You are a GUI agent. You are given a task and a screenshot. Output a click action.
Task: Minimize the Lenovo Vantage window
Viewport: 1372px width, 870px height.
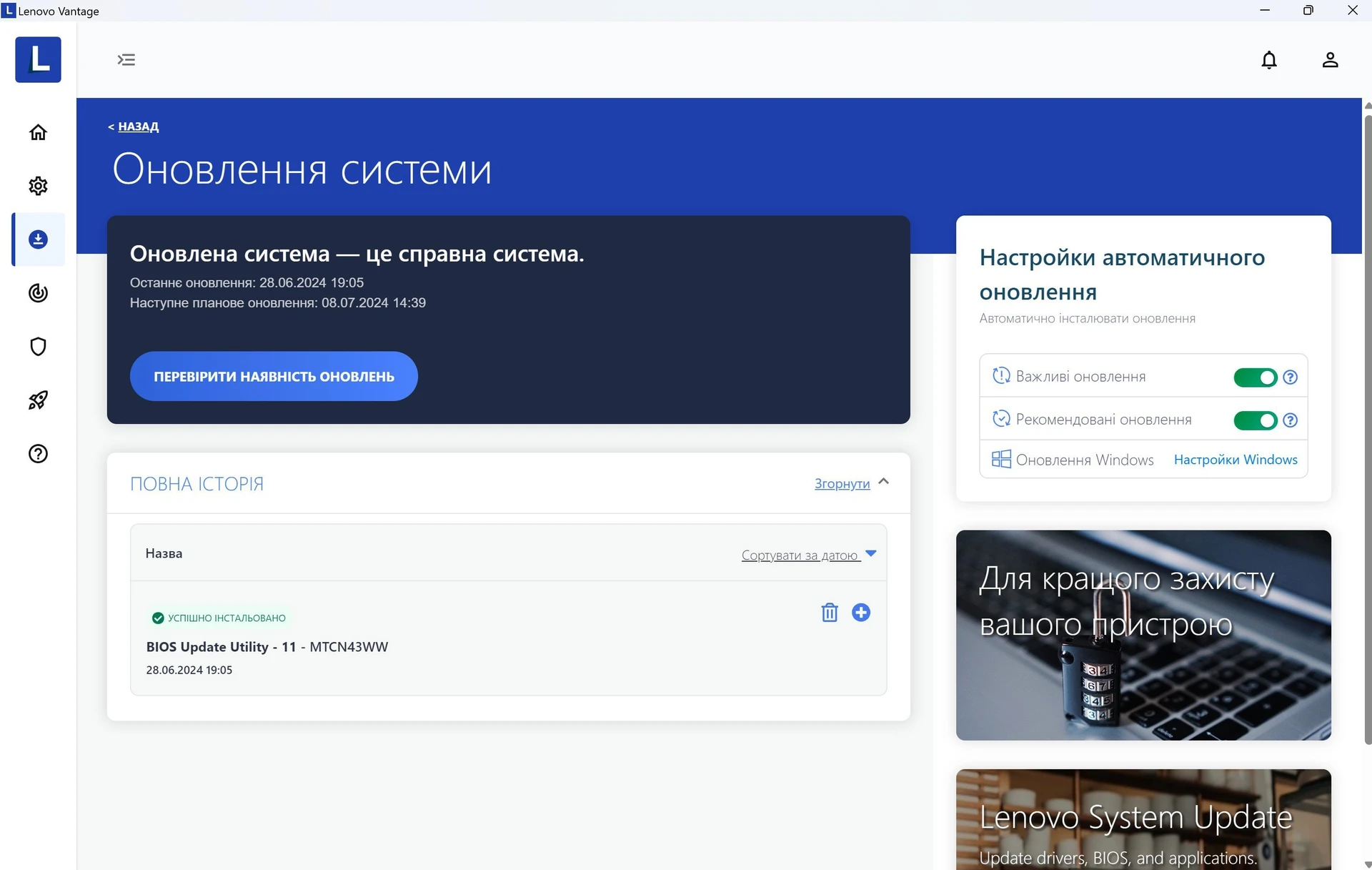[1265, 10]
